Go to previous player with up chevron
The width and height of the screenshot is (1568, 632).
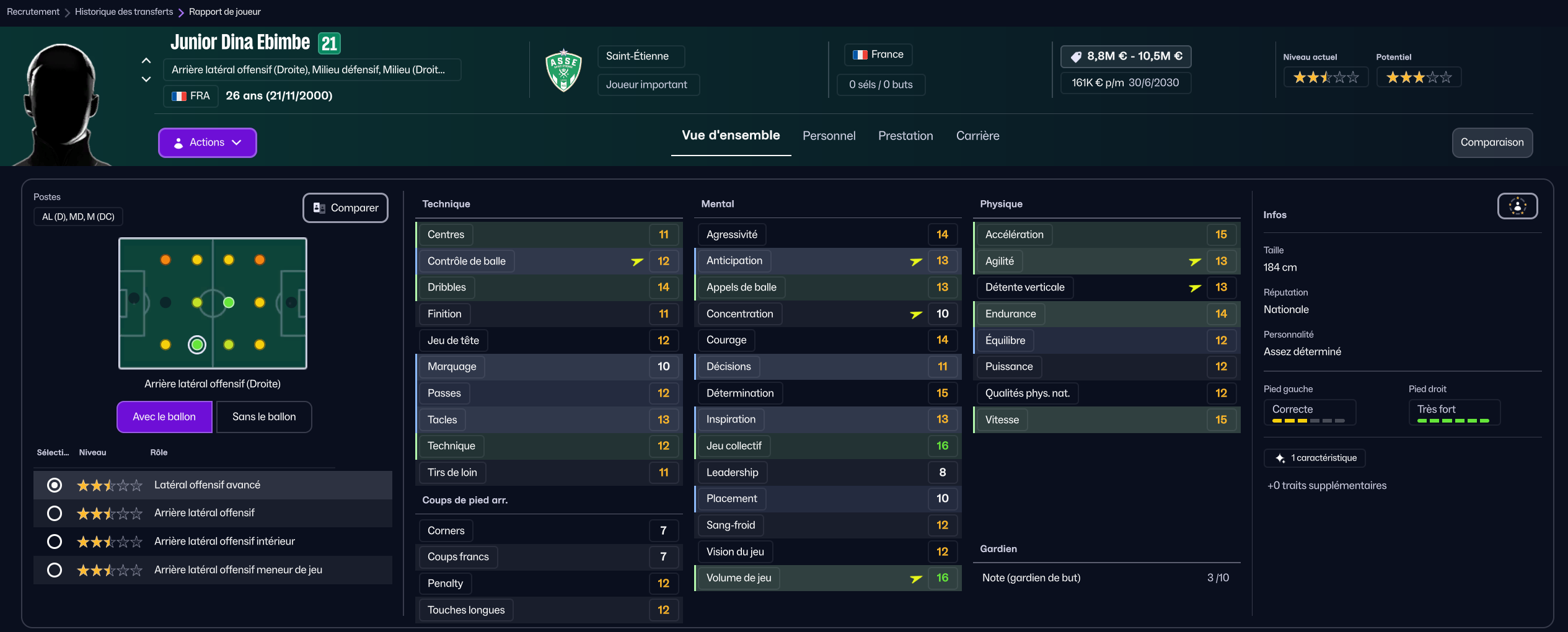(146, 61)
